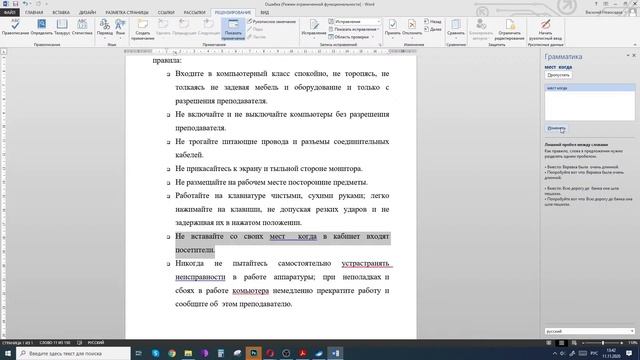
Task: Open the Сравнить compare documents menu
Action: pos(456,28)
